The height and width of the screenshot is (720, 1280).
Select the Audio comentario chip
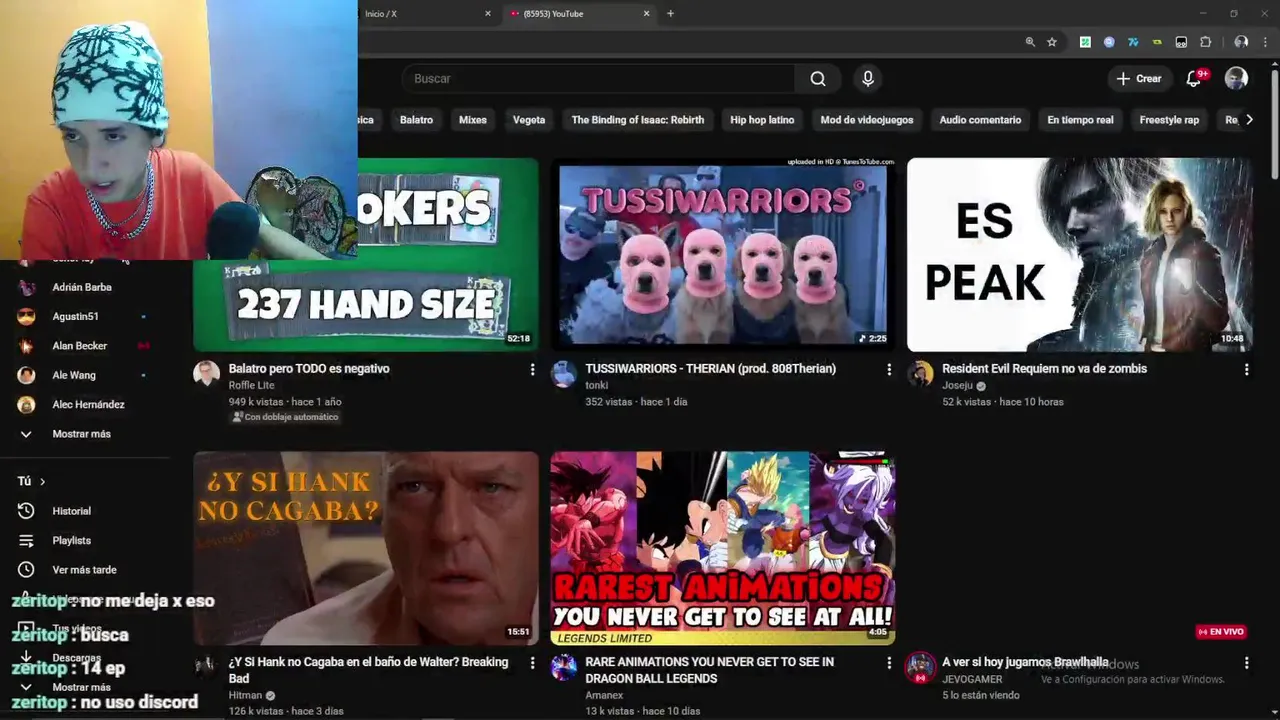[980, 120]
